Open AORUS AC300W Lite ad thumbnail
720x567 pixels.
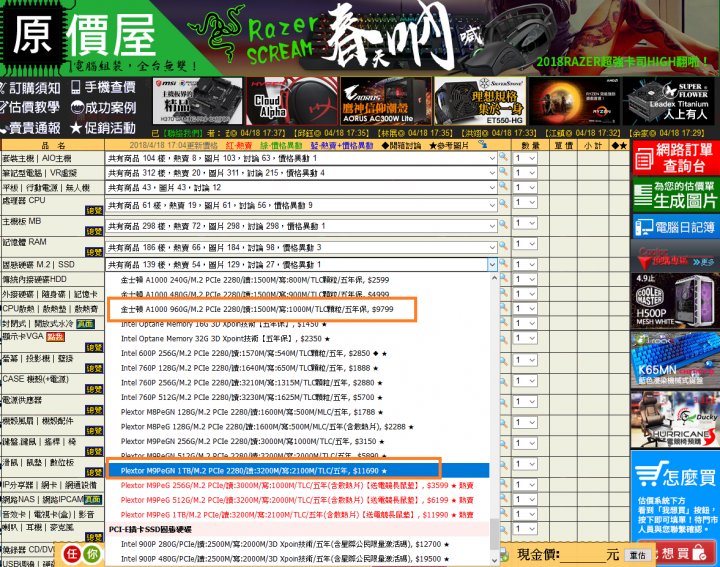386,101
